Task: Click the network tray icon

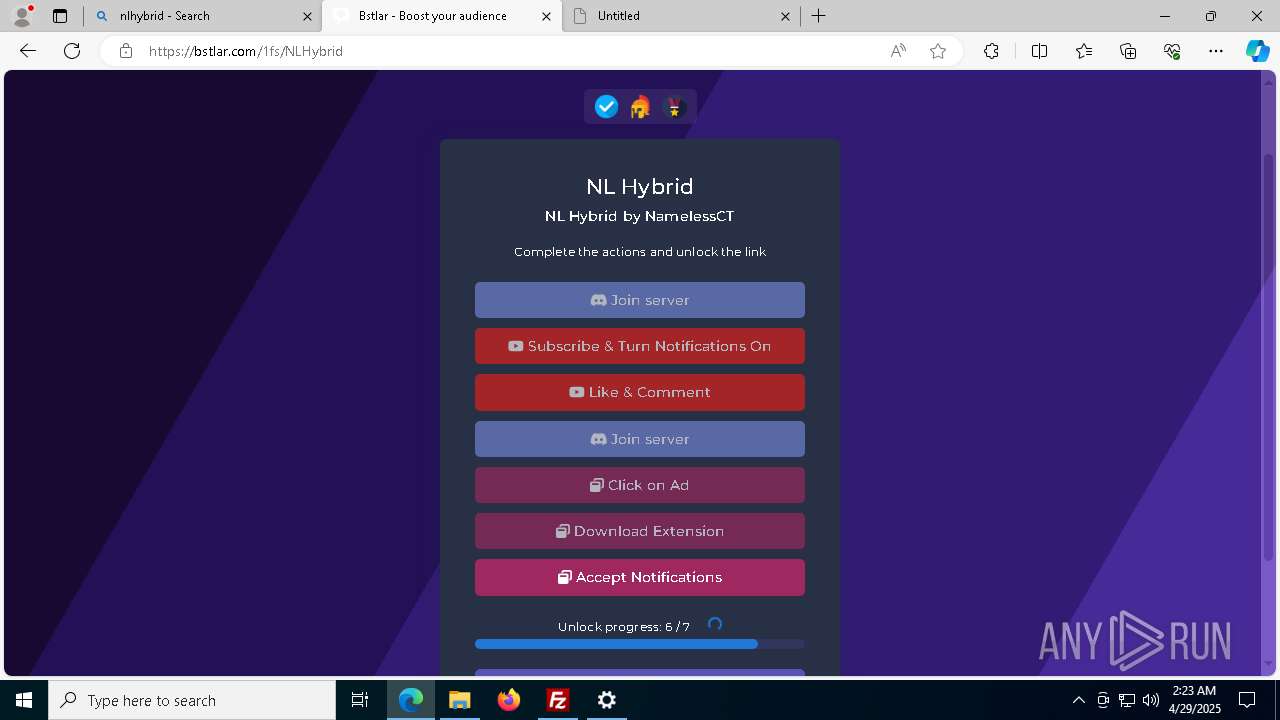Action: tap(1127, 700)
